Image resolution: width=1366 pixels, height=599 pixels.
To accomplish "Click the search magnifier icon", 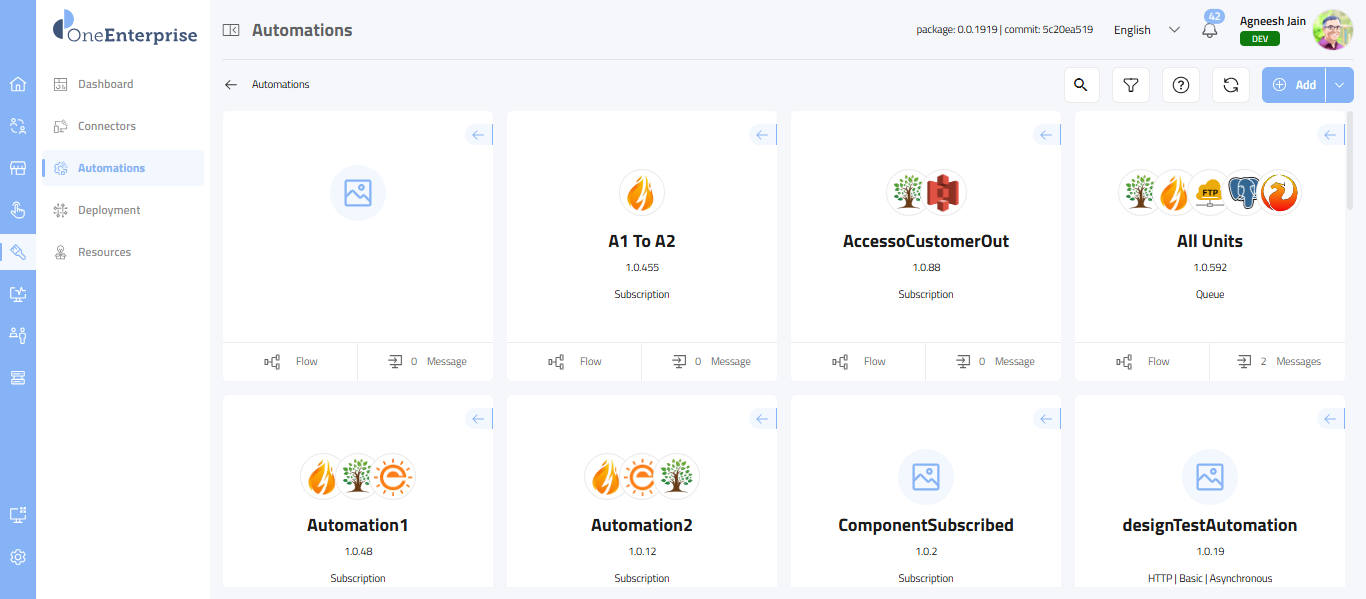I will tap(1080, 85).
